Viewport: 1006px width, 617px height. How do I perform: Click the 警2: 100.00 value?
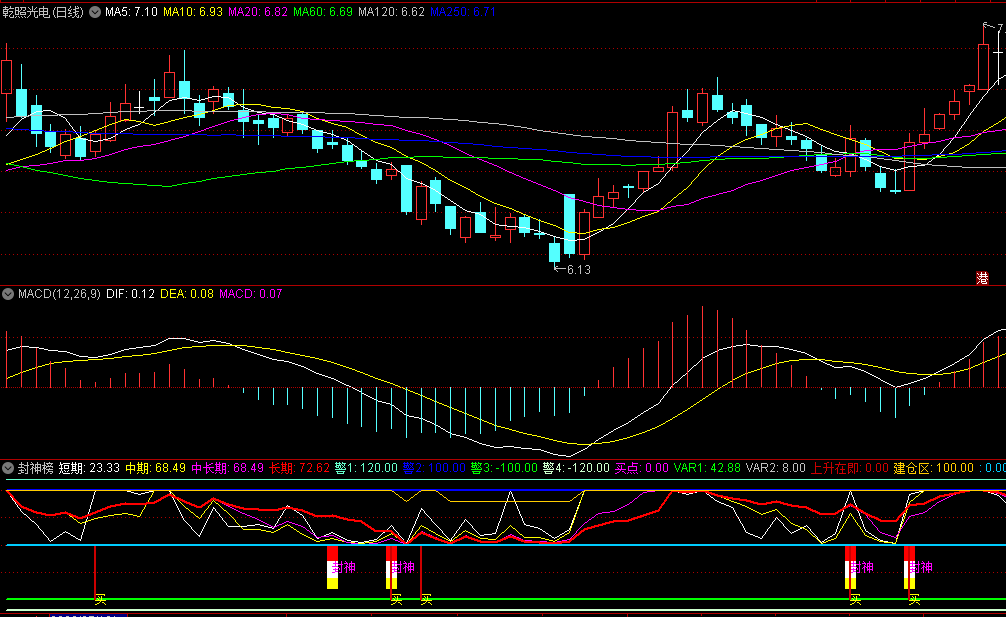(x=434, y=468)
